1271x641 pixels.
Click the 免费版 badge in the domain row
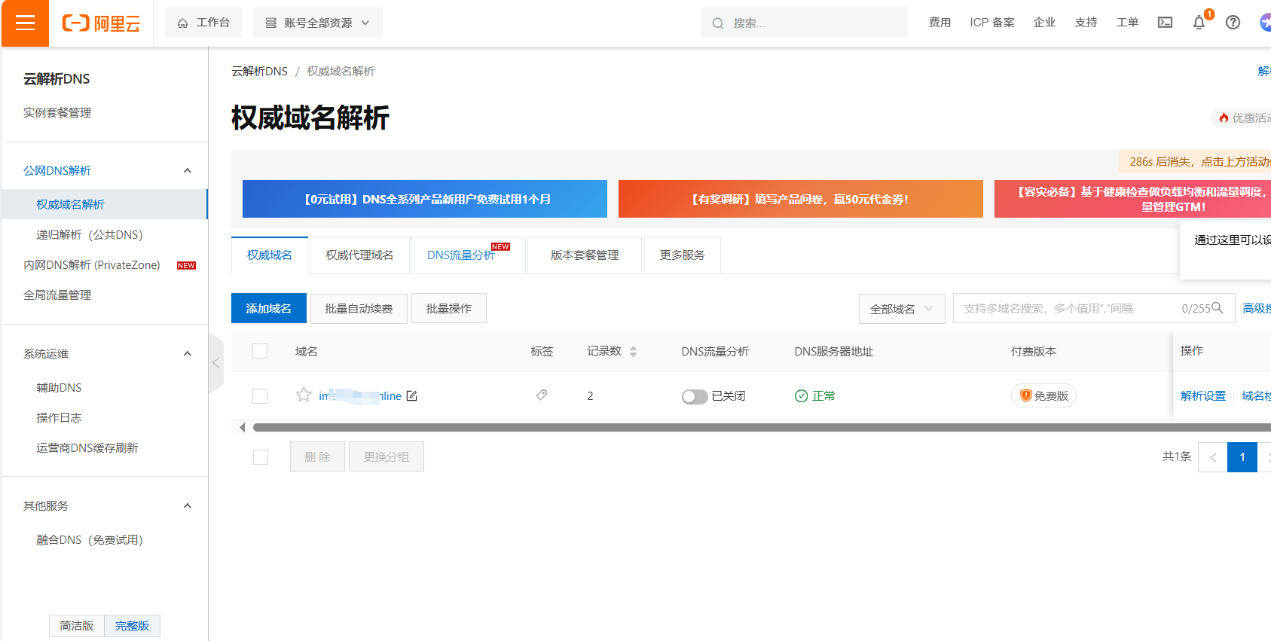pyautogui.click(x=1044, y=396)
